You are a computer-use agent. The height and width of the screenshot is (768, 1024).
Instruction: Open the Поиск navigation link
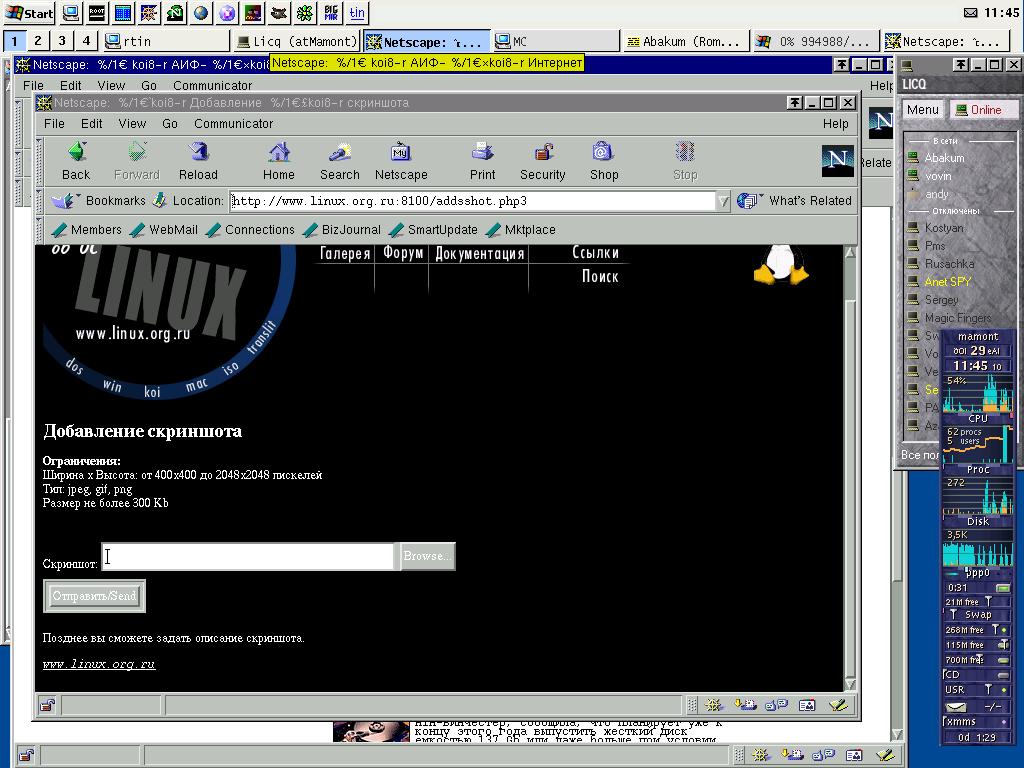[600, 276]
